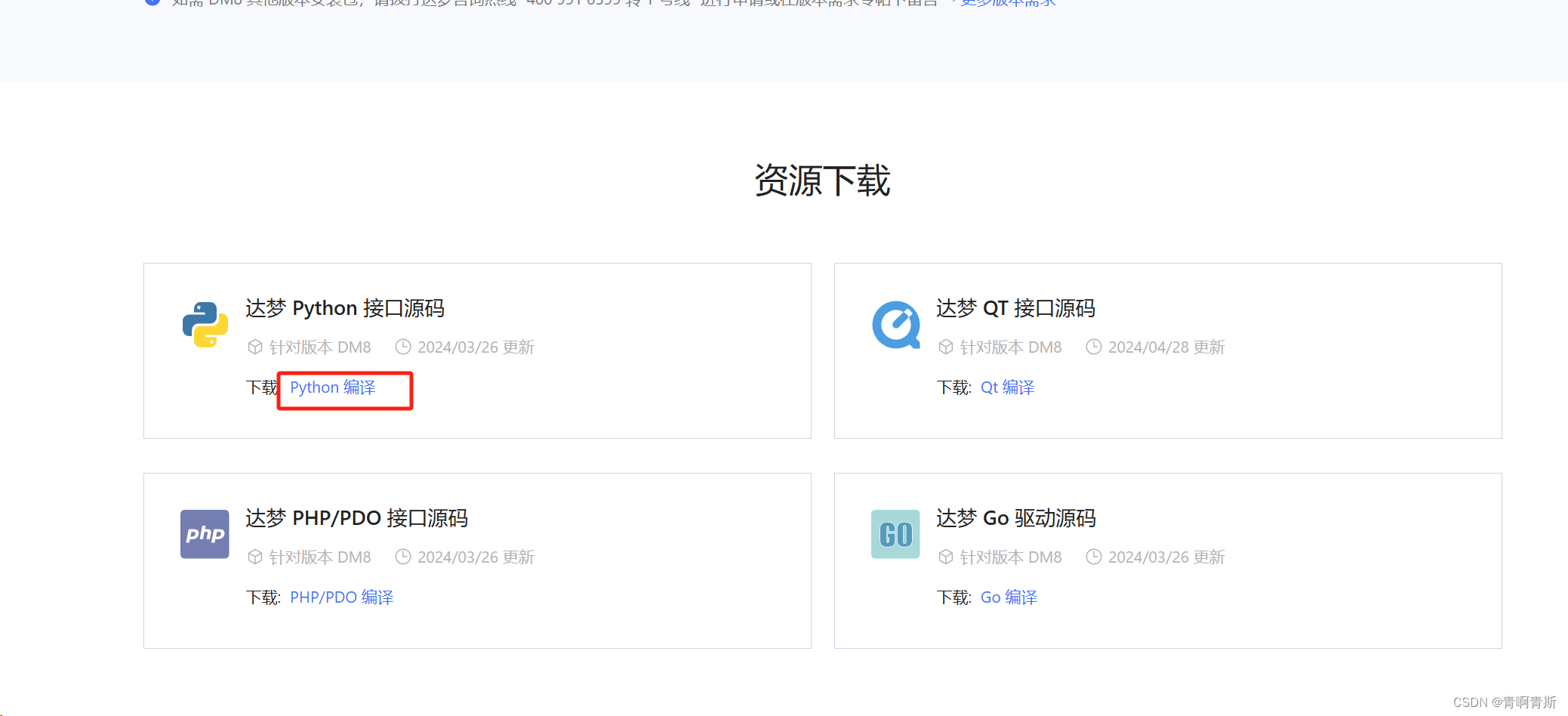The height and width of the screenshot is (716, 1568).
Task: Open the highlighted Python 编译 download link
Action: pos(331,387)
